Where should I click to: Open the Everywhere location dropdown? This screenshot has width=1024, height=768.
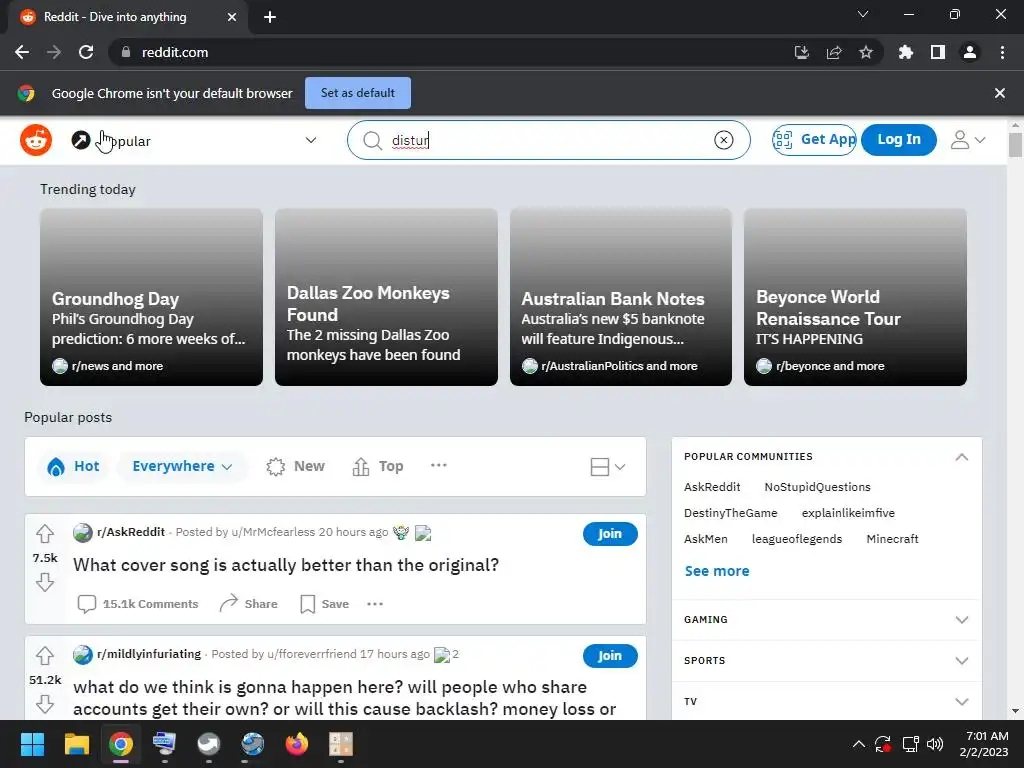tap(182, 466)
